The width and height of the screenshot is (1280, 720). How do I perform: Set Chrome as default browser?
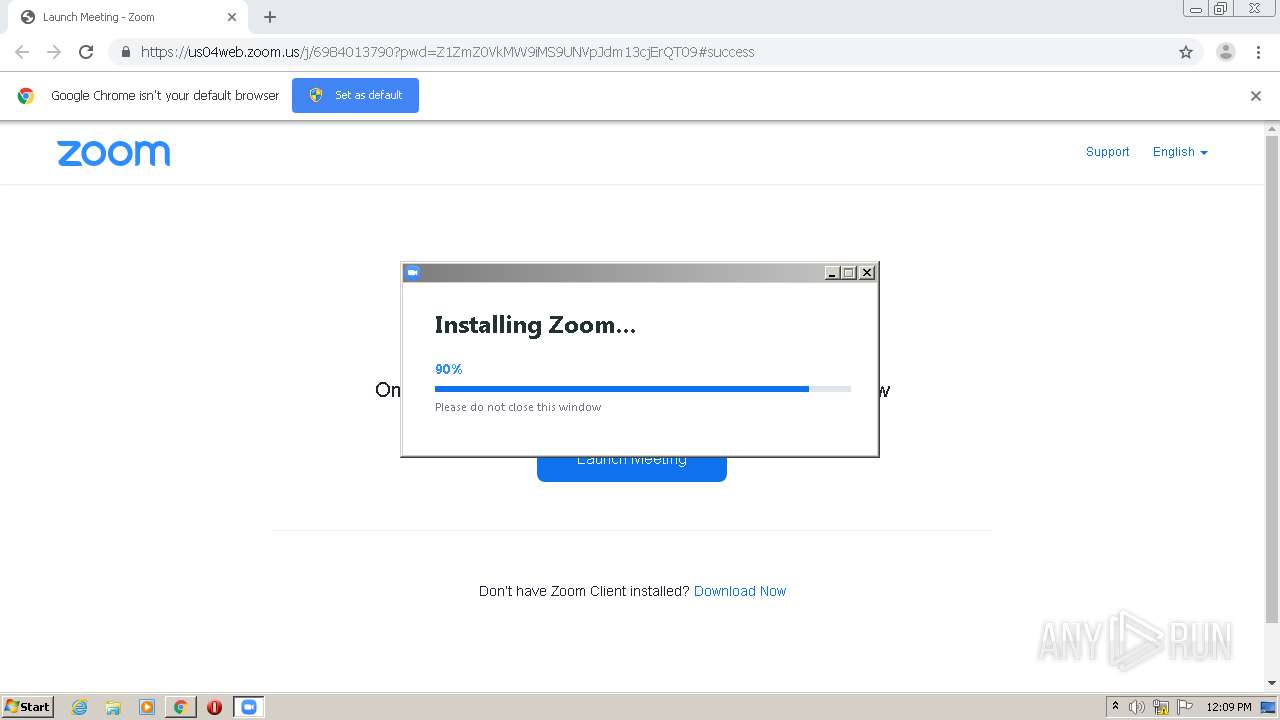tap(355, 95)
